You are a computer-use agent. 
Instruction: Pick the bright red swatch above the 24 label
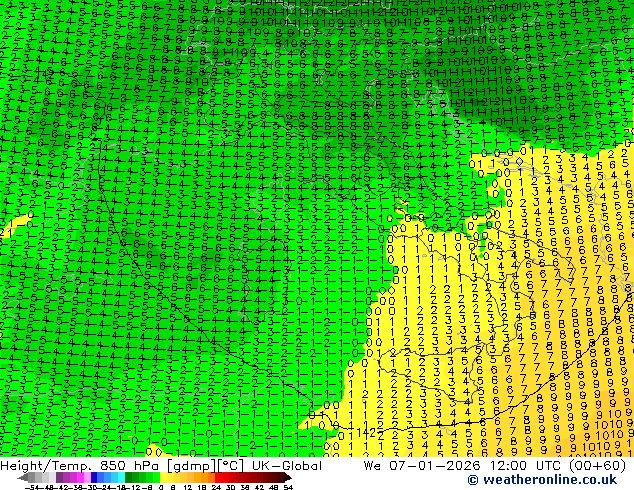[x=219, y=477]
